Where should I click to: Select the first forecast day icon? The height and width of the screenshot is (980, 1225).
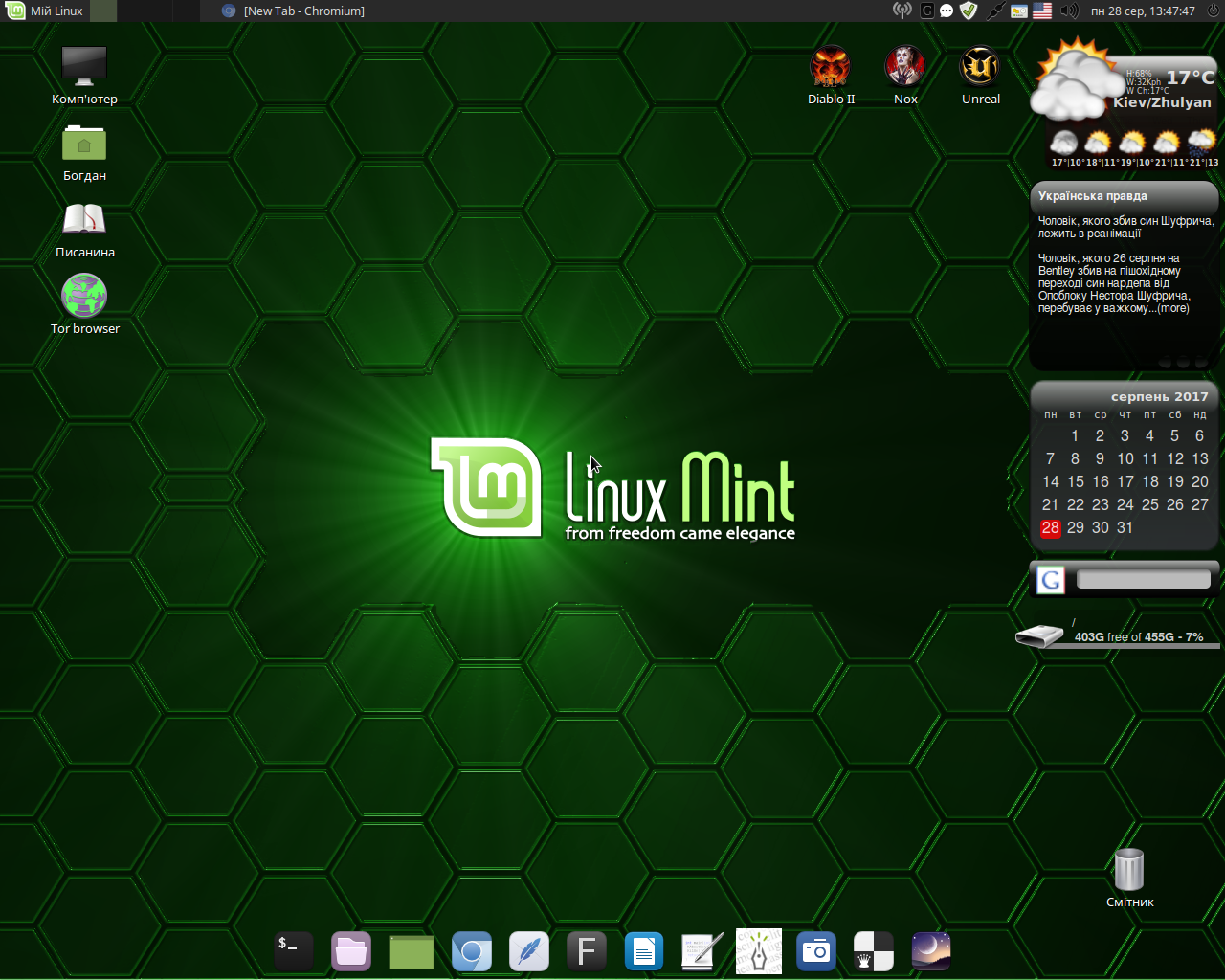coord(1063,144)
